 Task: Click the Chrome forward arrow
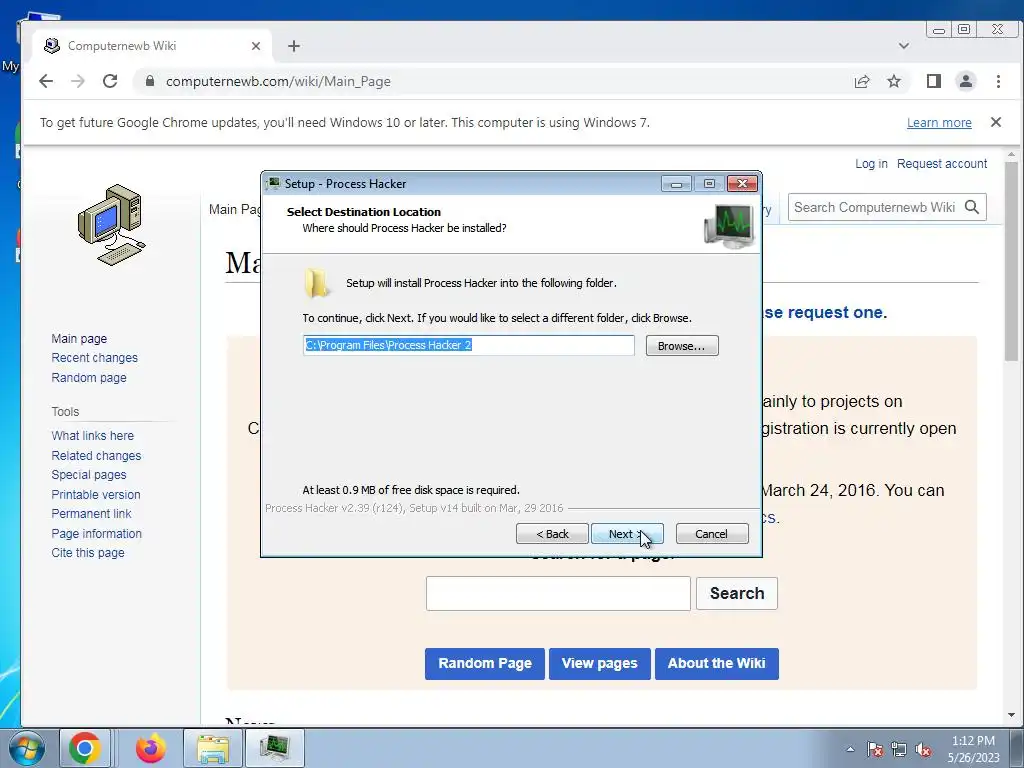(78, 81)
